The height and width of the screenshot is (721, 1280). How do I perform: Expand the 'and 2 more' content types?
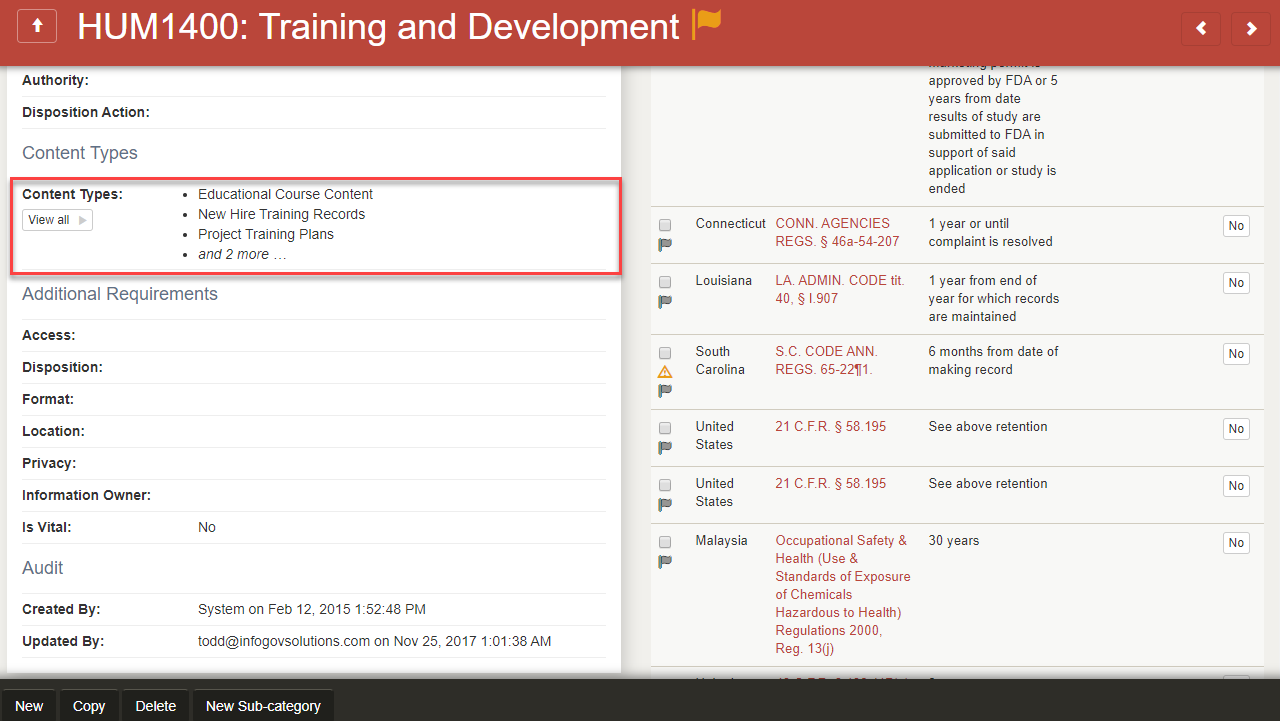tap(242, 254)
